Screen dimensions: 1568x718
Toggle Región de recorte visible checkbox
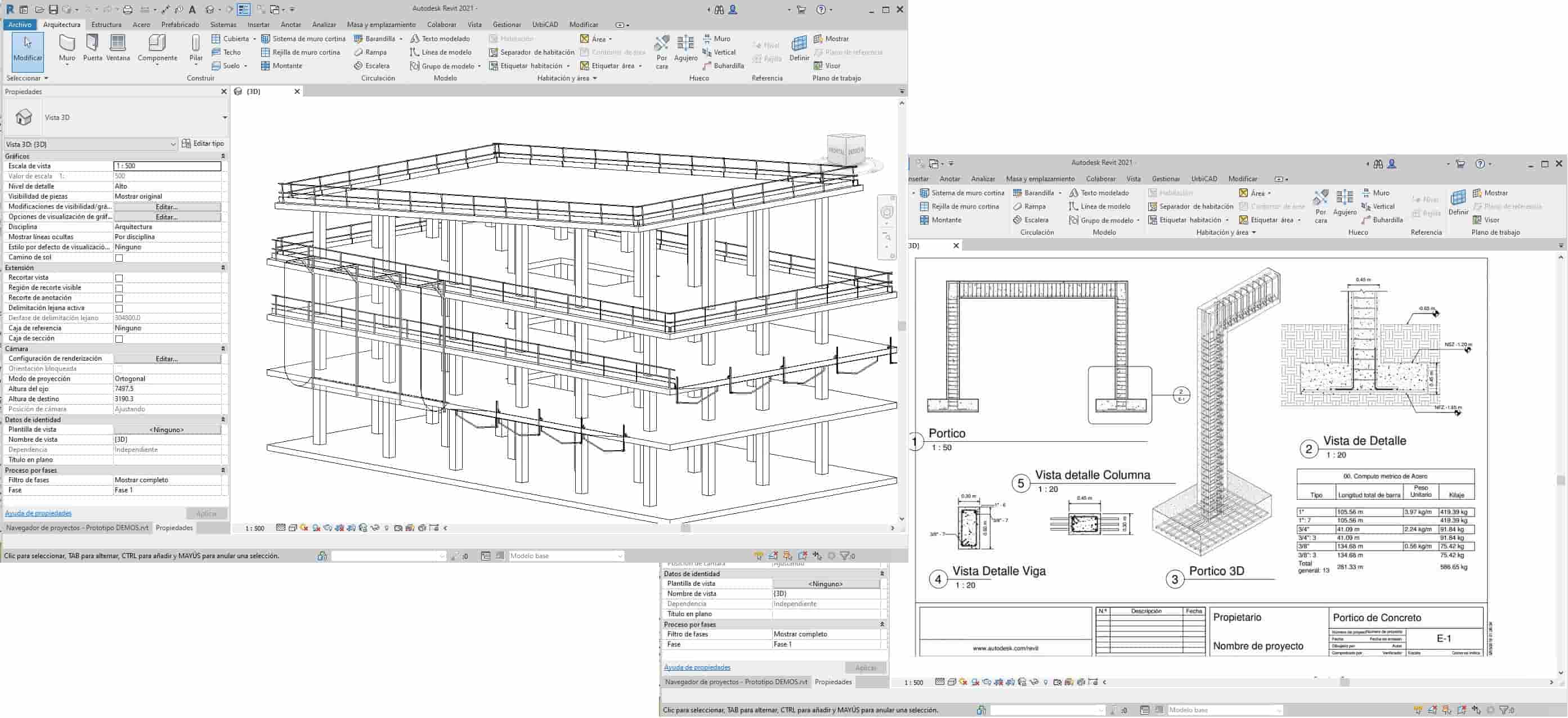click(x=119, y=288)
